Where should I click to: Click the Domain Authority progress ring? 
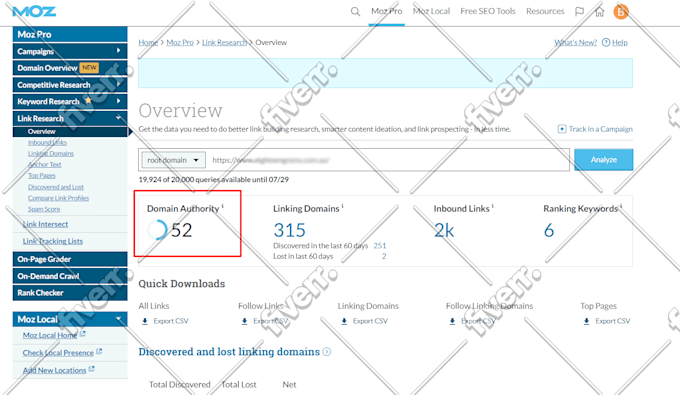click(x=157, y=230)
